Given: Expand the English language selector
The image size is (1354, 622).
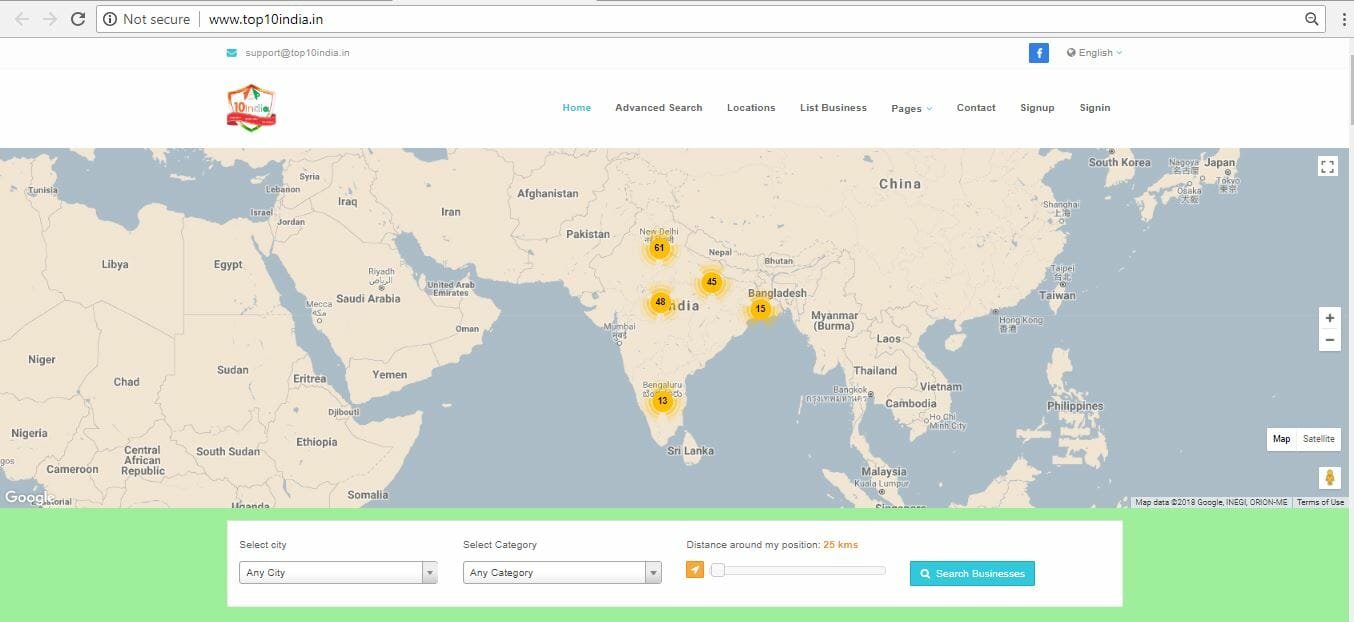Looking at the screenshot, I should coord(1095,53).
